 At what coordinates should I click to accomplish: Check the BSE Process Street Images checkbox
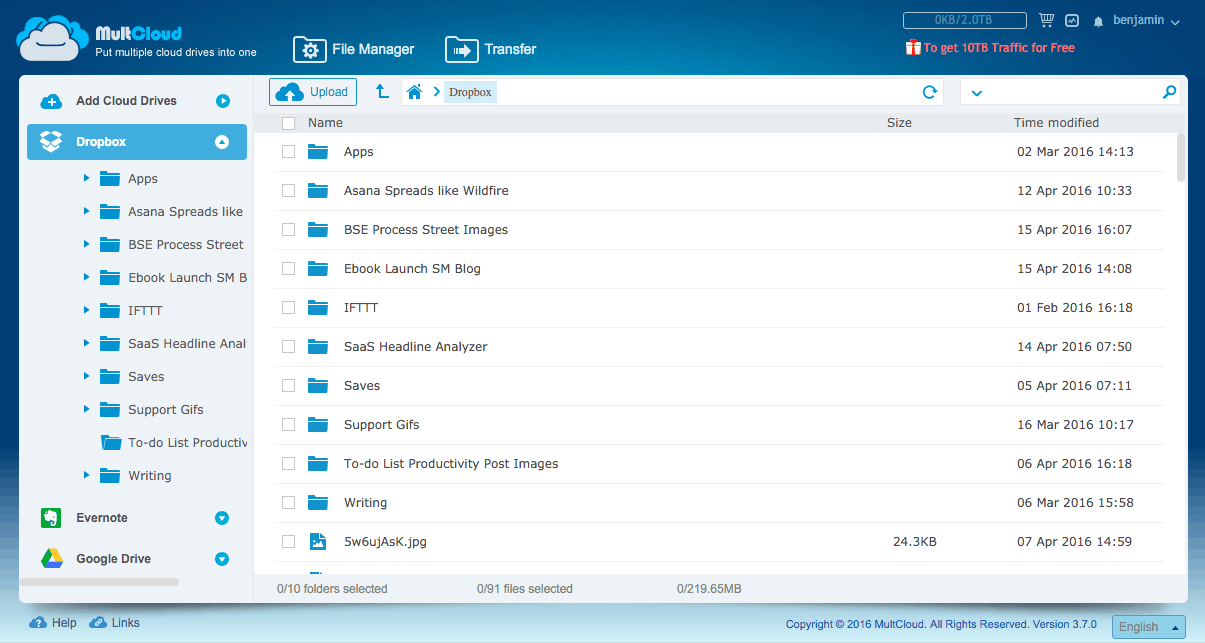288,230
